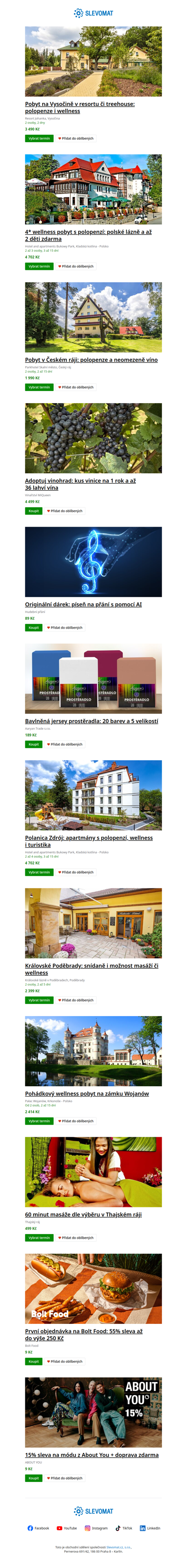Open the Thai massage photo
187x1568 pixels.
[x=93, y=1172]
